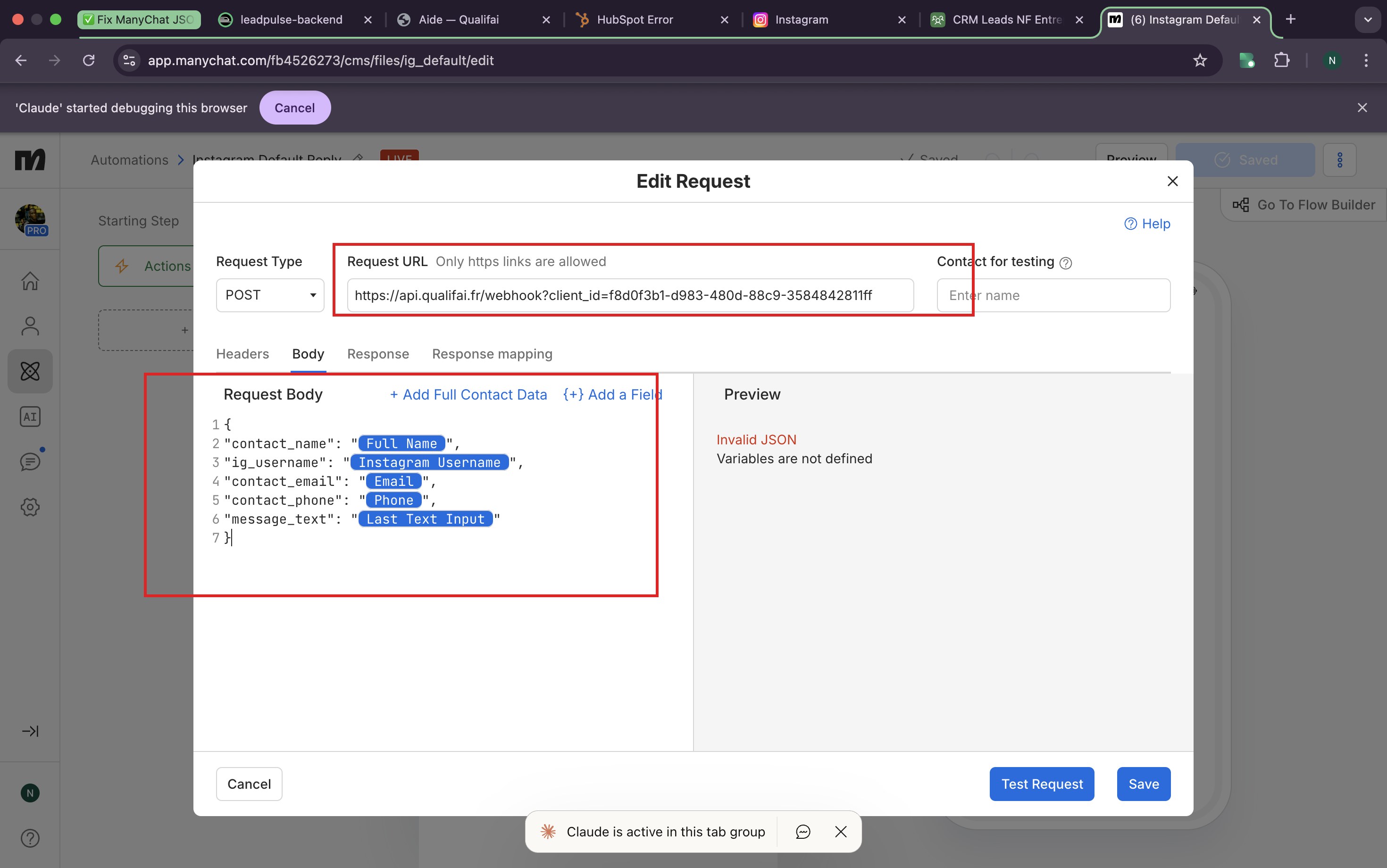
Task: Open the Home icon in the sidebar
Action: pyautogui.click(x=29, y=281)
